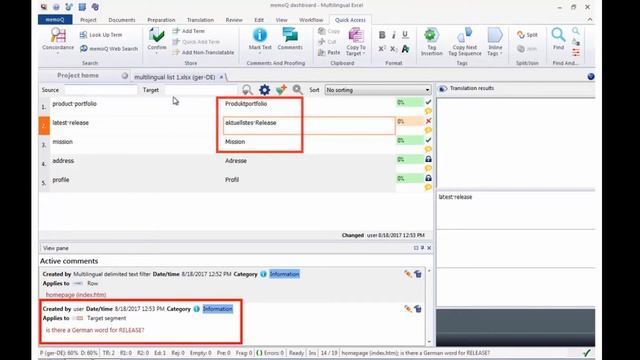Image resolution: width=640 pixels, height=360 pixels.
Task: Apply superscript formatting
Action: 382,49
